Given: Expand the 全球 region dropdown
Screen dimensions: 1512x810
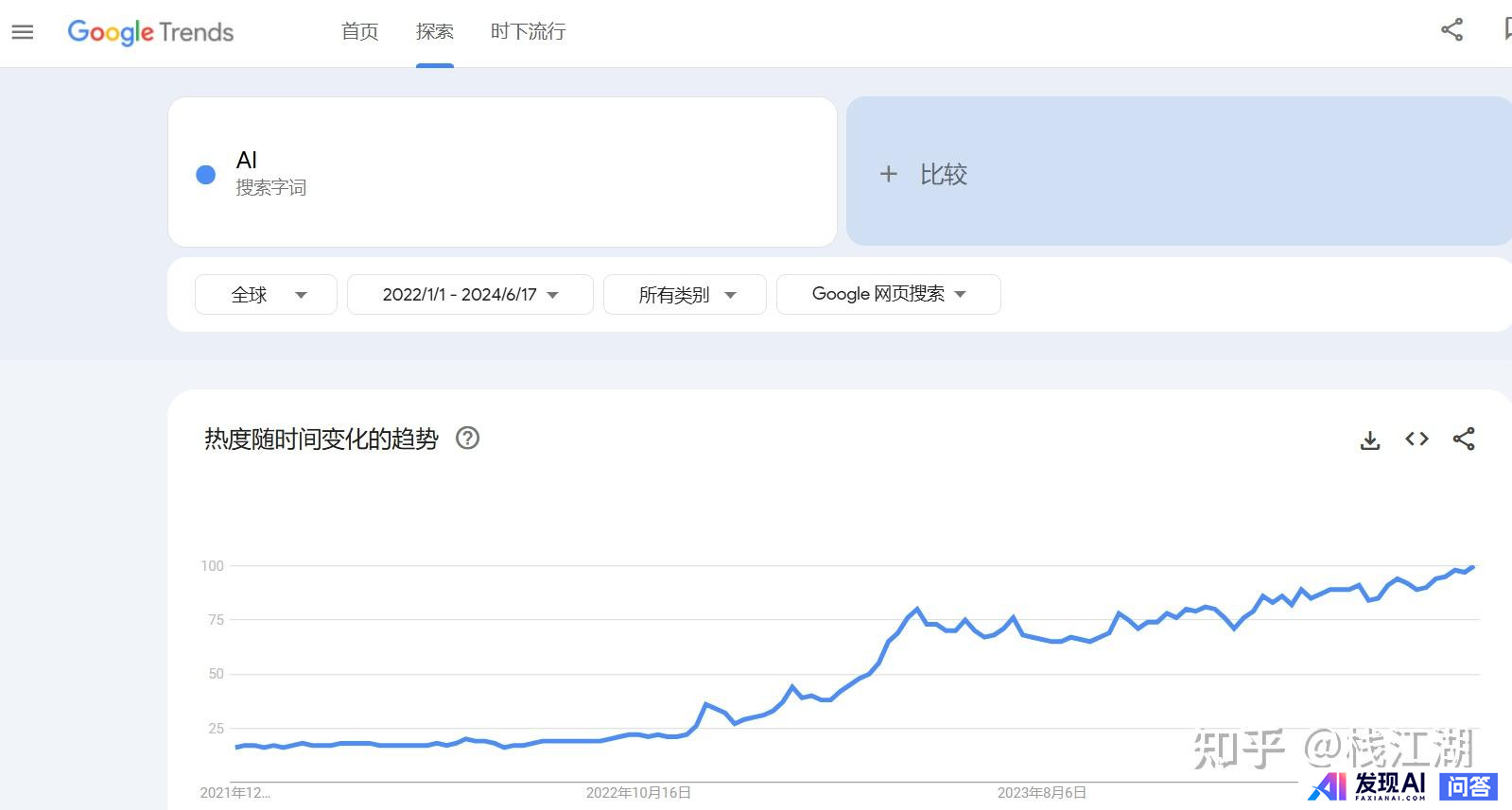Looking at the screenshot, I should [x=266, y=294].
